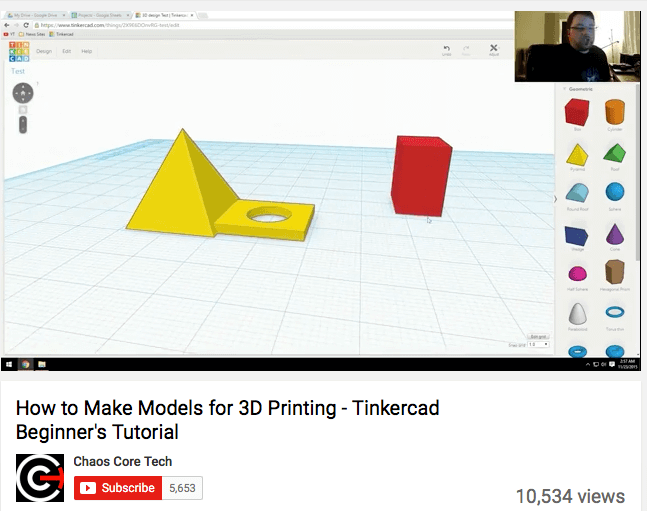
Task: Click the zoom control below view buttons
Action: [x=23, y=125]
